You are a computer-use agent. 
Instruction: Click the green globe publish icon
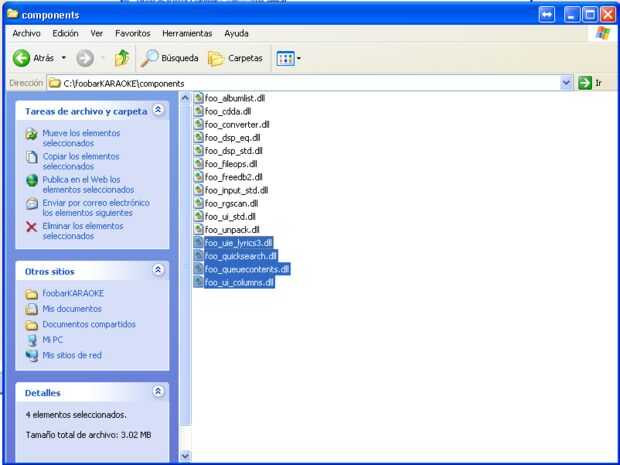[32, 181]
